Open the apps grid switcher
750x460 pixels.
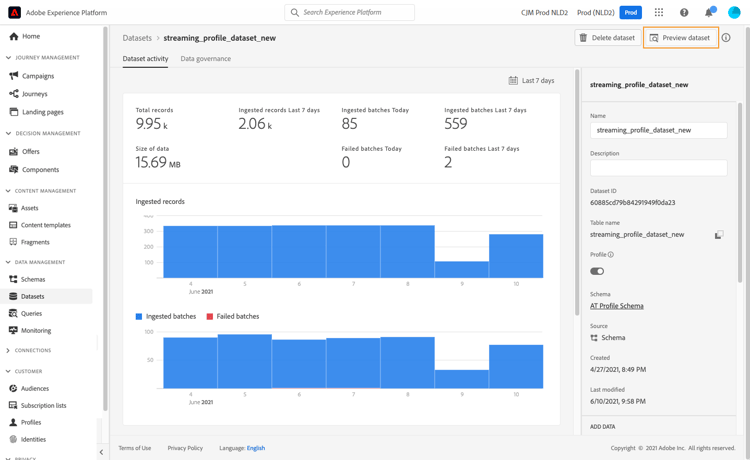click(x=659, y=12)
